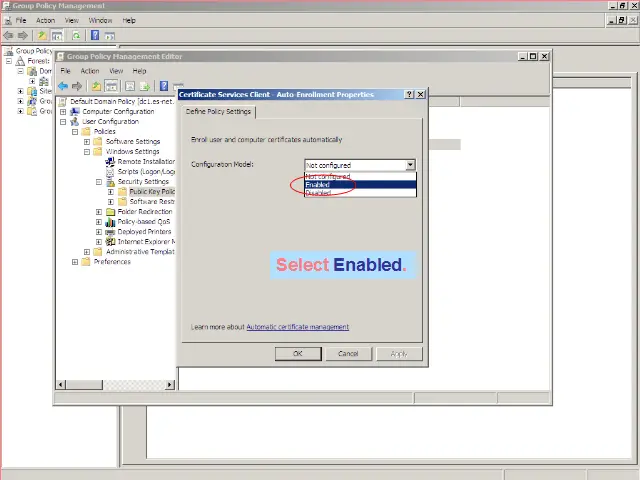Screen dimensions: 640x480
Task: Expand the Computer Configuration node
Action: pos(63,111)
